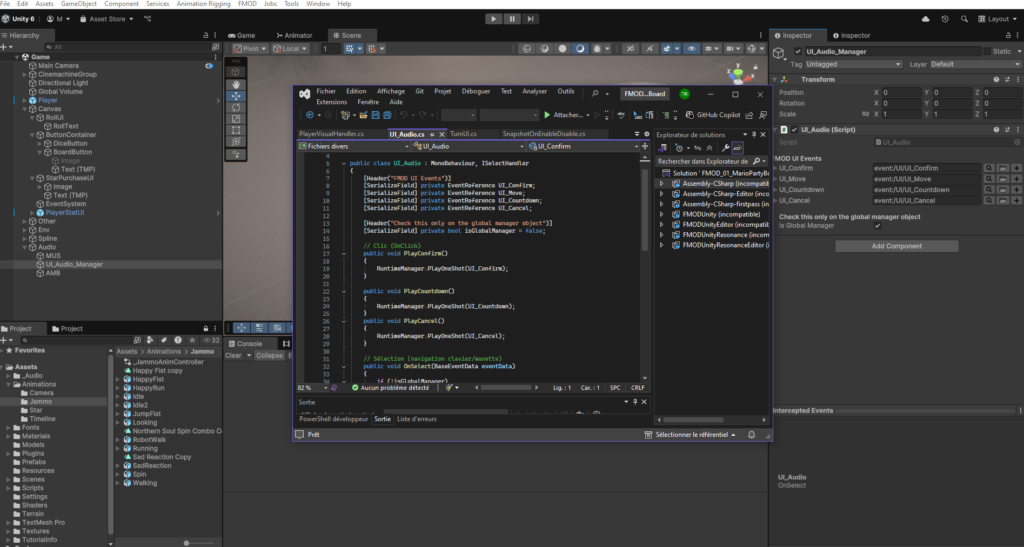Screen dimensions: 1024x547
Task: Open the Undo History icon in Unity toolbar
Action: pyautogui.click(x=946, y=18)
